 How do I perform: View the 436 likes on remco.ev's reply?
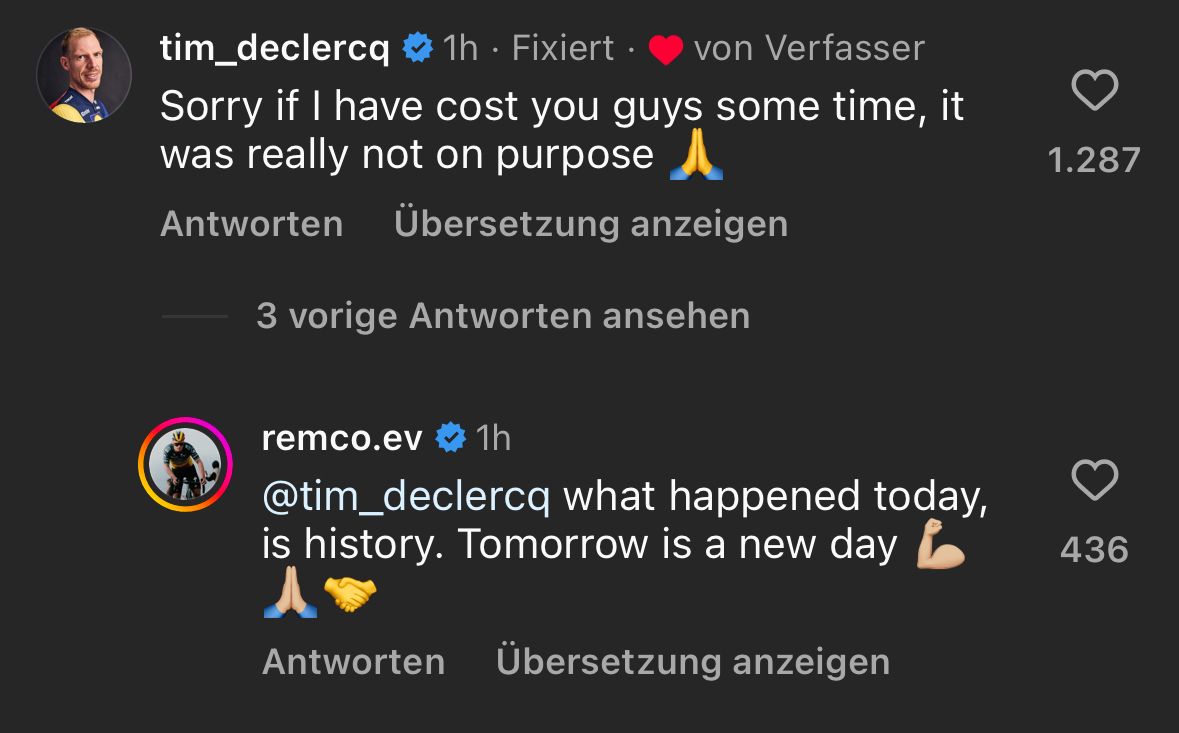pos(1094,549)
